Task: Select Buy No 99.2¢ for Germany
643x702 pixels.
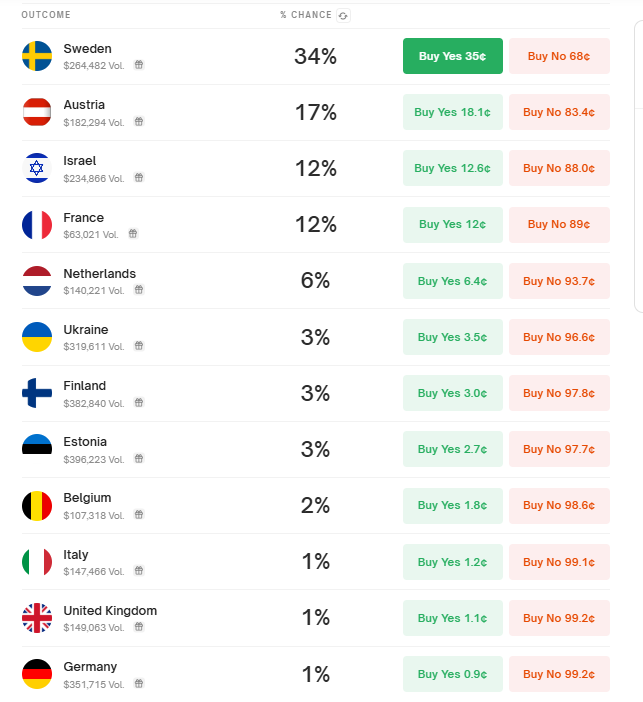Action: [559, 674]
